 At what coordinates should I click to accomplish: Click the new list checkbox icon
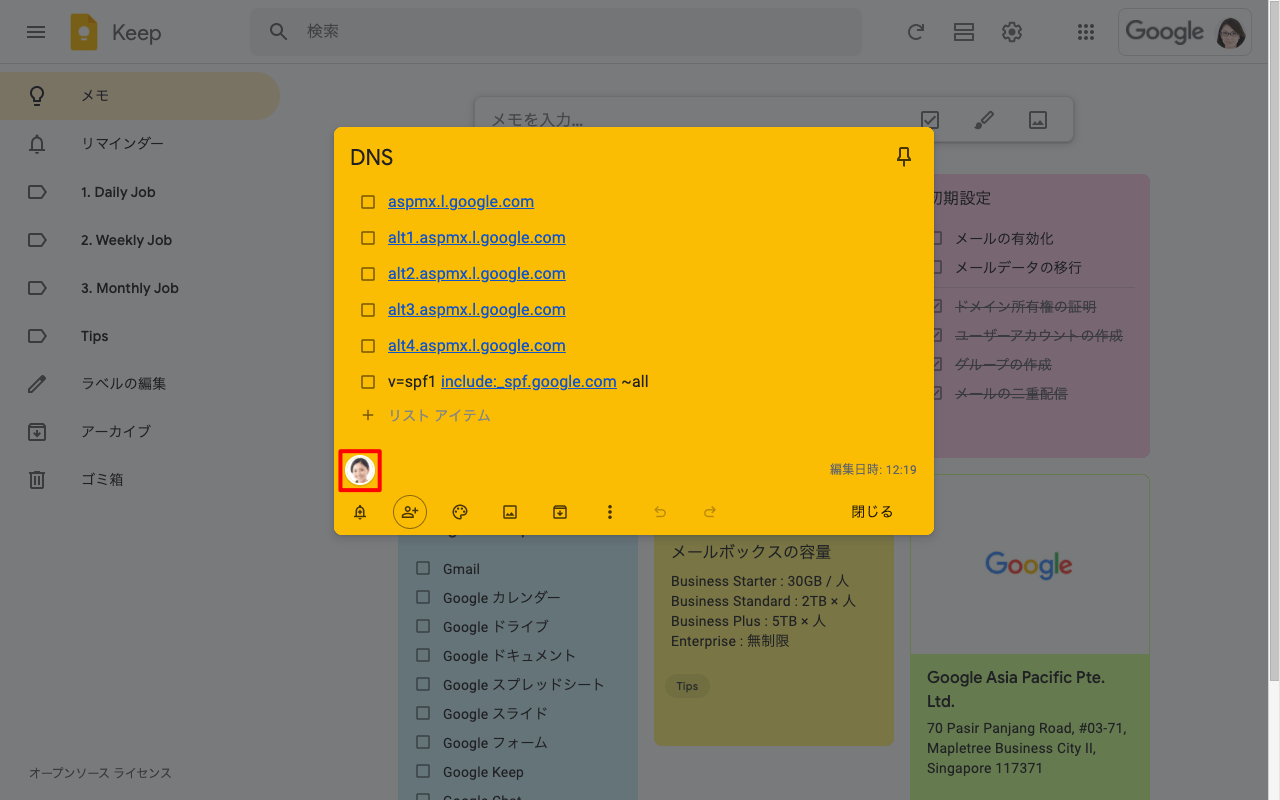pos(930,120)
